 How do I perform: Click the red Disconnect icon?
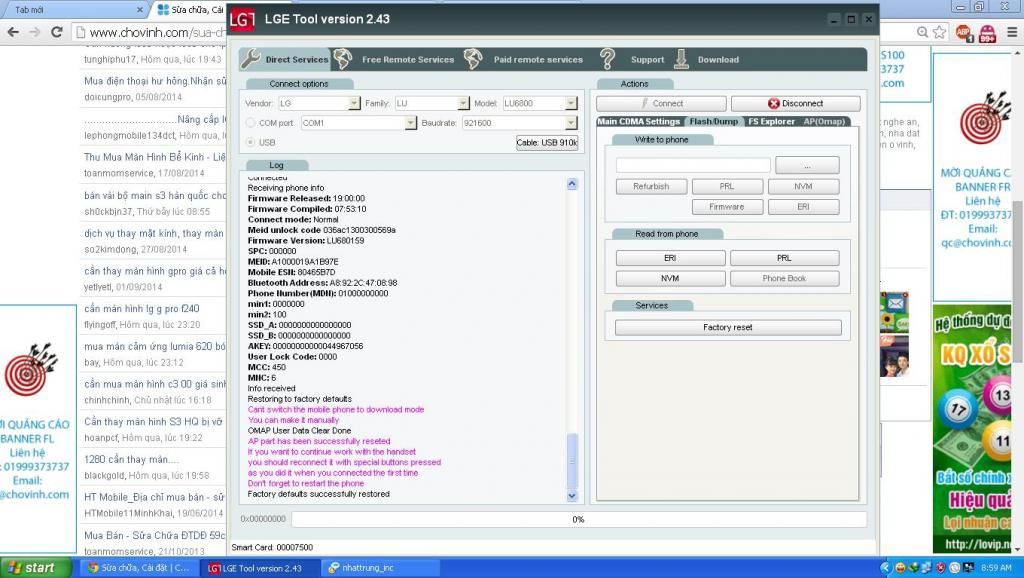point(774,103)
